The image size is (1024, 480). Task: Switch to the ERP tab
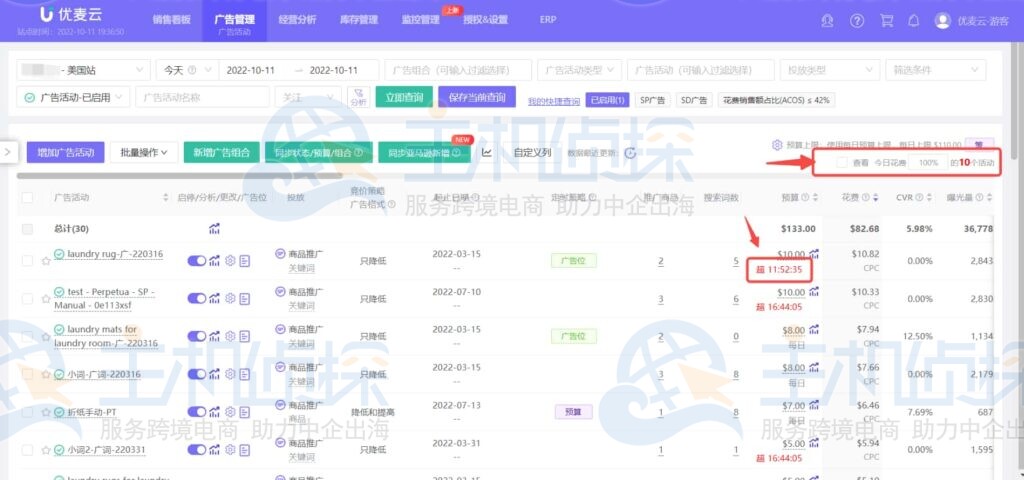click(548, 20)
